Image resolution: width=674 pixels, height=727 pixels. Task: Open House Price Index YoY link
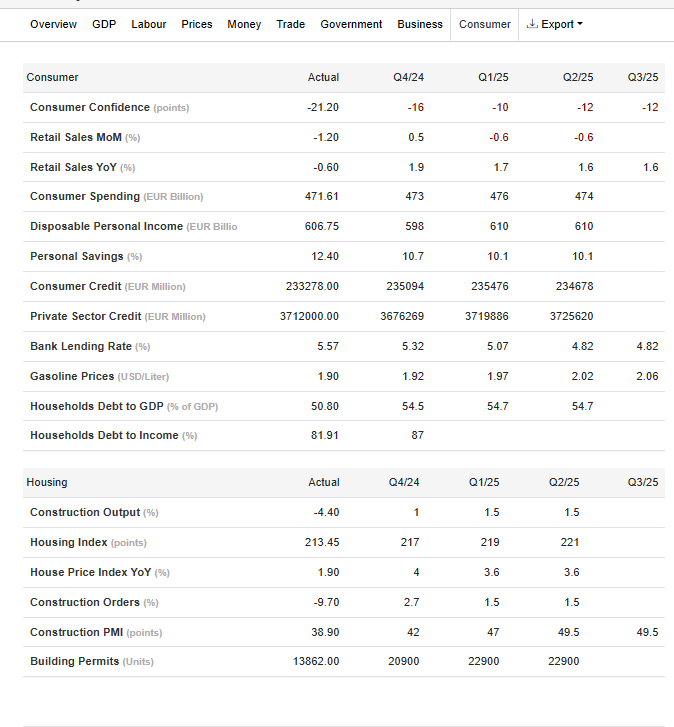point(90,572)
